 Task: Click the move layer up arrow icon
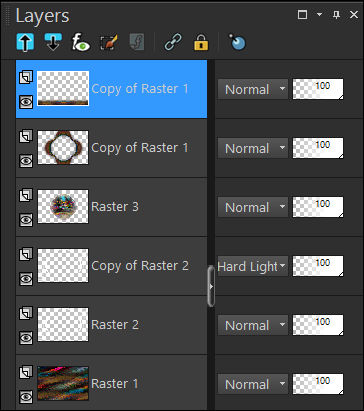[25, 42]
